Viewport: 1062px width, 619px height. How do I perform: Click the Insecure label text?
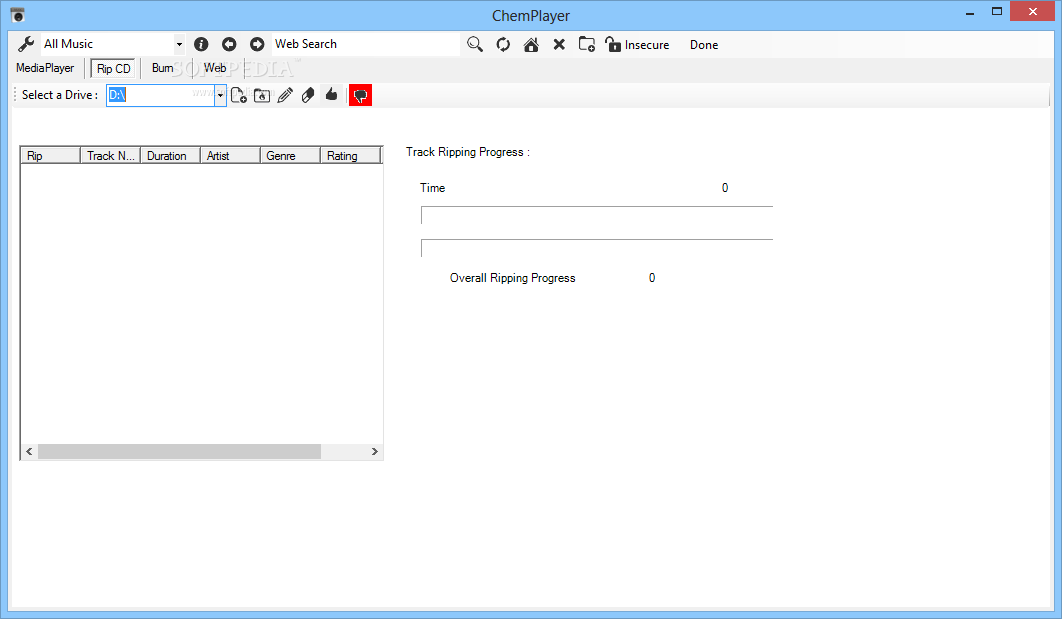click(x=647, y=45)
